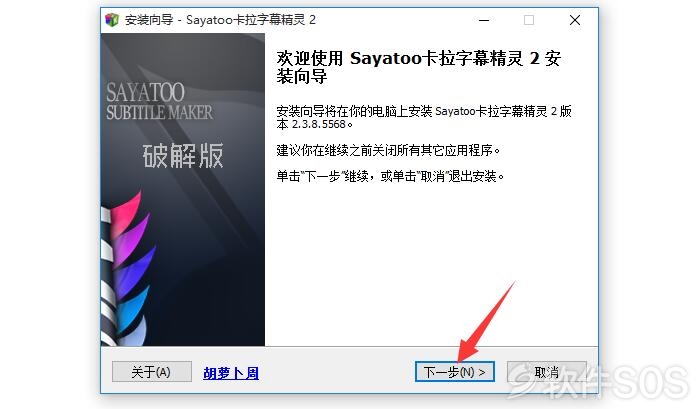
Task: Continue with 下一步(N) > button
Action: 454,372
